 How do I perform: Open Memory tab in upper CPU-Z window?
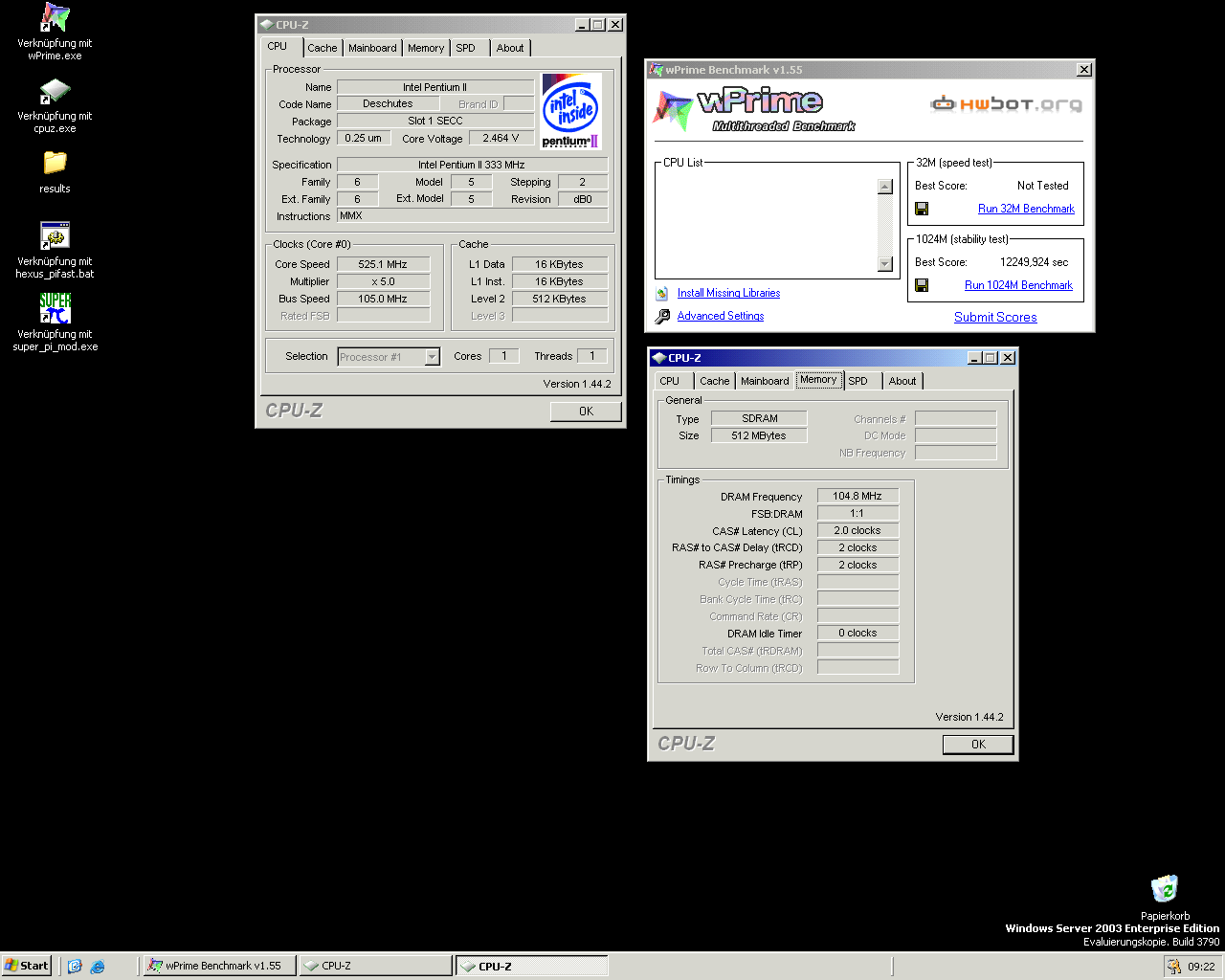pyautogui.click(x=426, y=48)
